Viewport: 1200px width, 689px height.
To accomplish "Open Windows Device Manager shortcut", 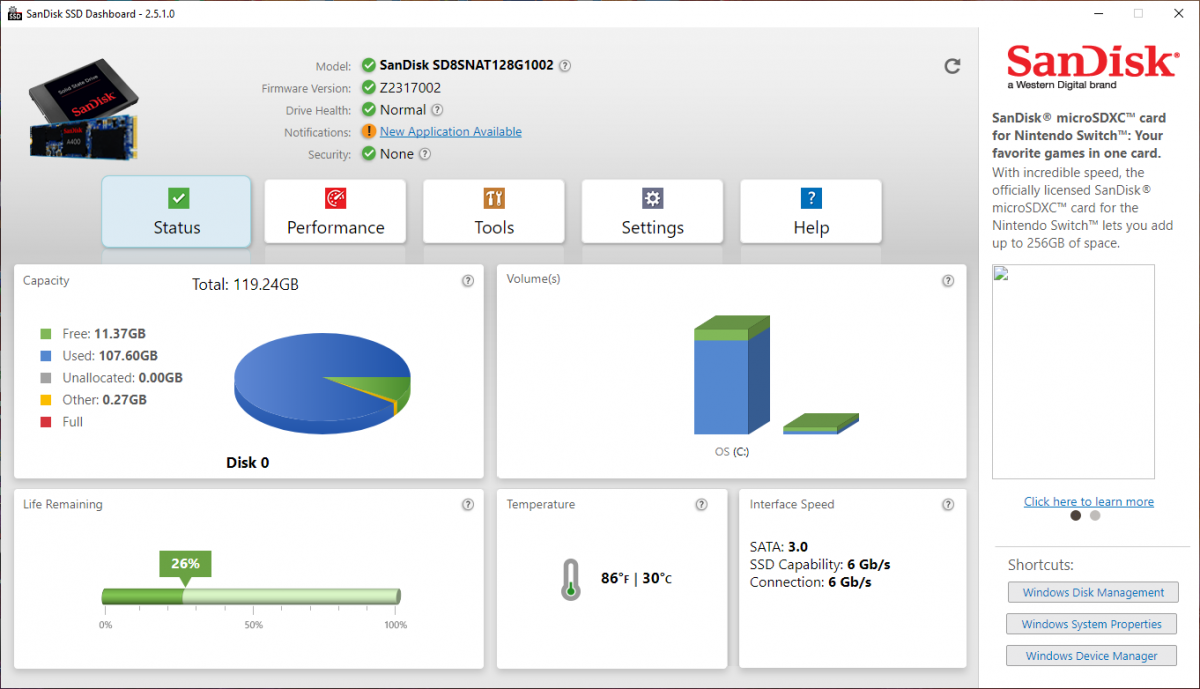I will [x=1091, y=656].
